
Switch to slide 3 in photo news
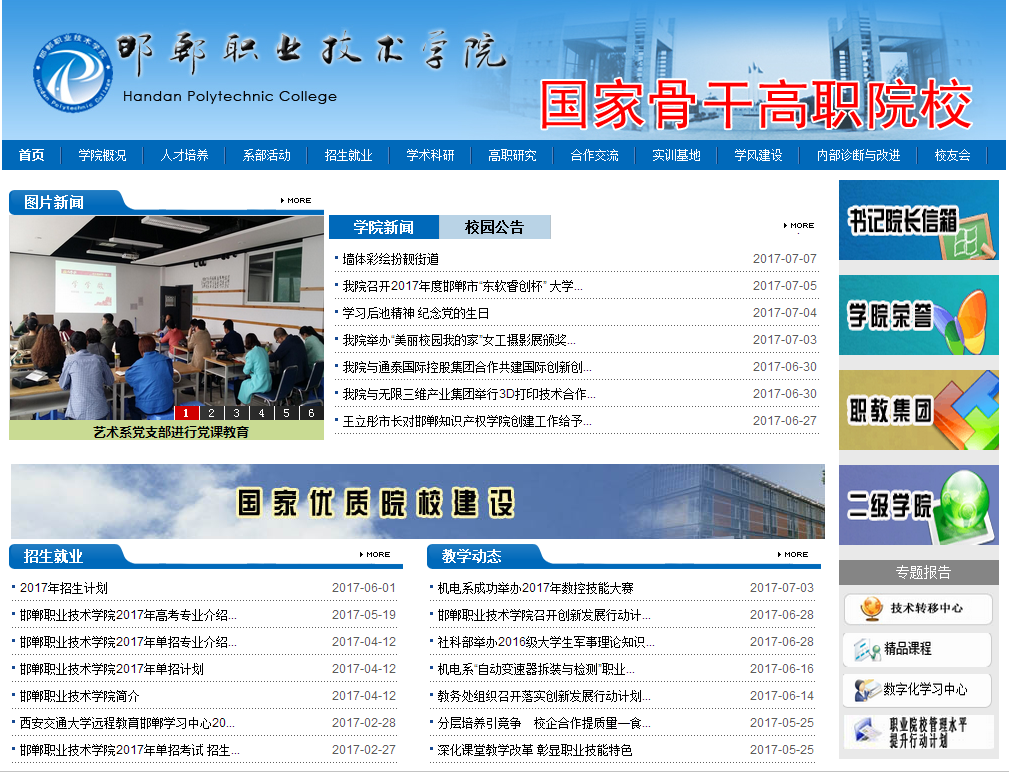[x=236, y=412]
